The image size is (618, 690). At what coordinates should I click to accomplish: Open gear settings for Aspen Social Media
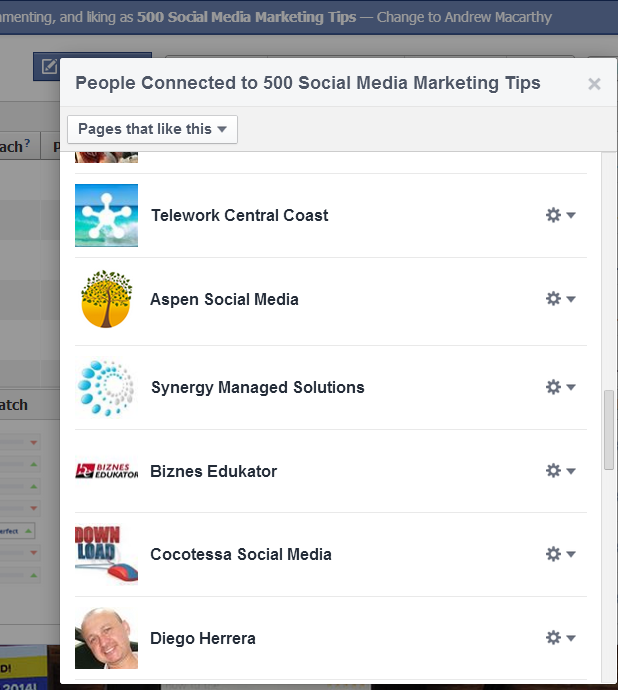560,299
